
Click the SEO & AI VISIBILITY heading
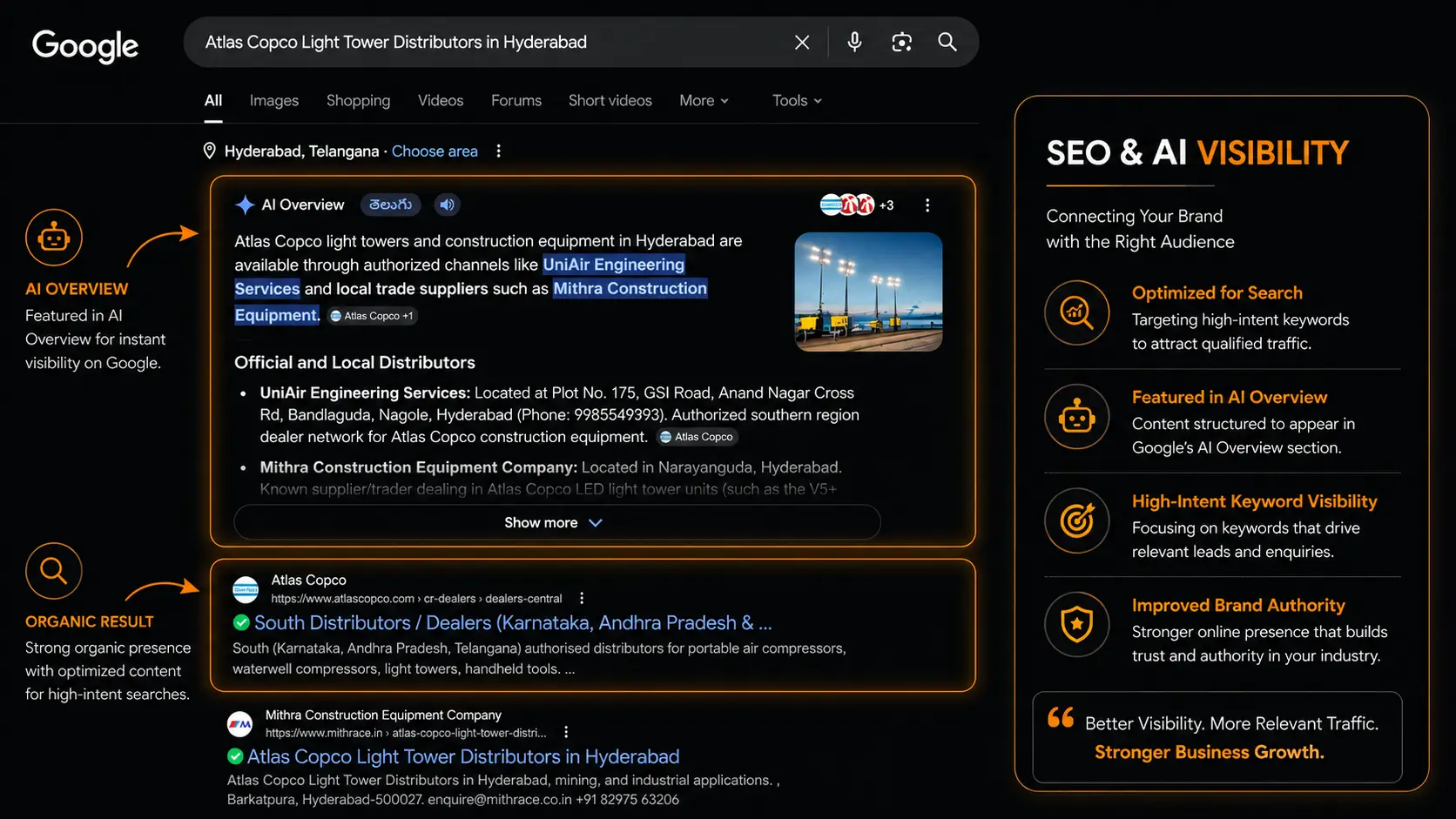tap(1197, 153)
